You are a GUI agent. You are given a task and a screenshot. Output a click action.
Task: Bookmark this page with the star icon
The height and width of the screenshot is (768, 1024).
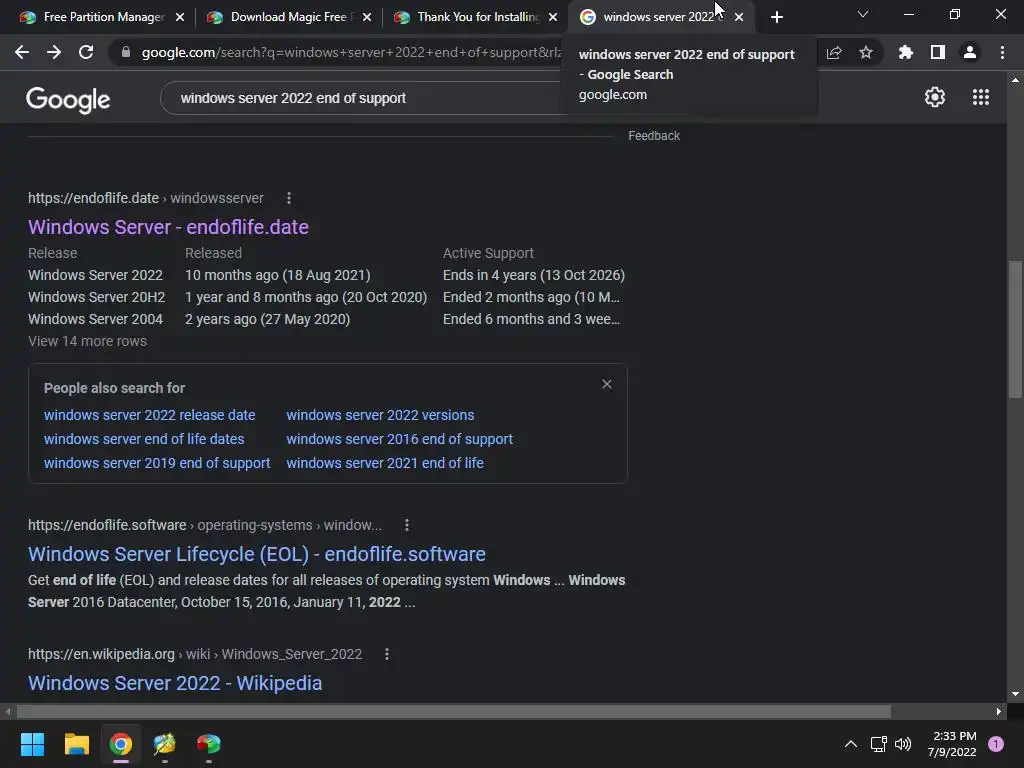coord(866,52)
